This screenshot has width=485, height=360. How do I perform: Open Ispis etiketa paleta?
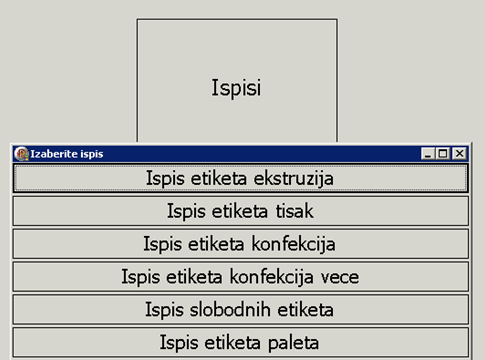coord(240,342)
